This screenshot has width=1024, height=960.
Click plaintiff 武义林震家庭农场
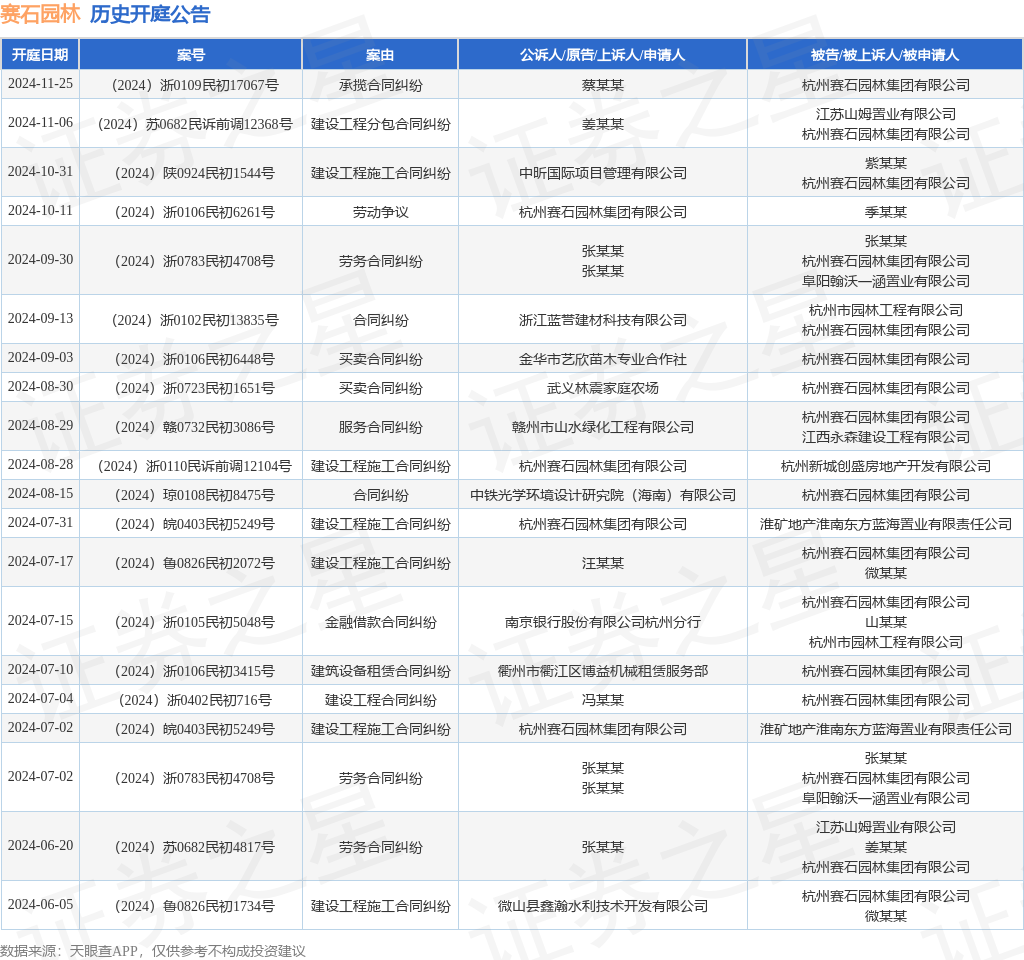click(x=603, y=388)
